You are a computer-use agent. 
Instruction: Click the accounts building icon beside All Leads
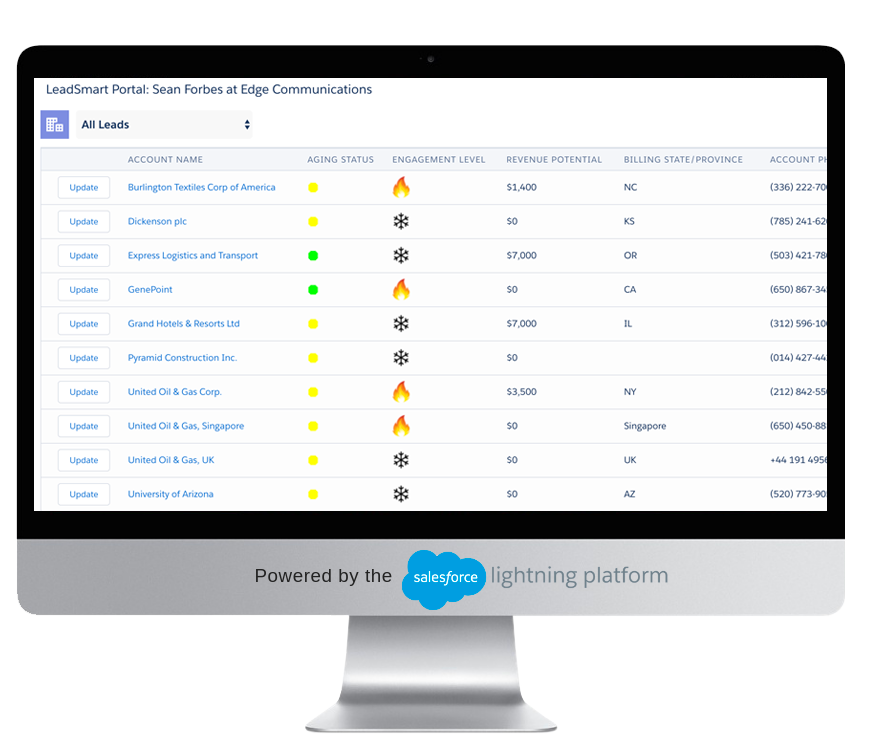[55, 124]
